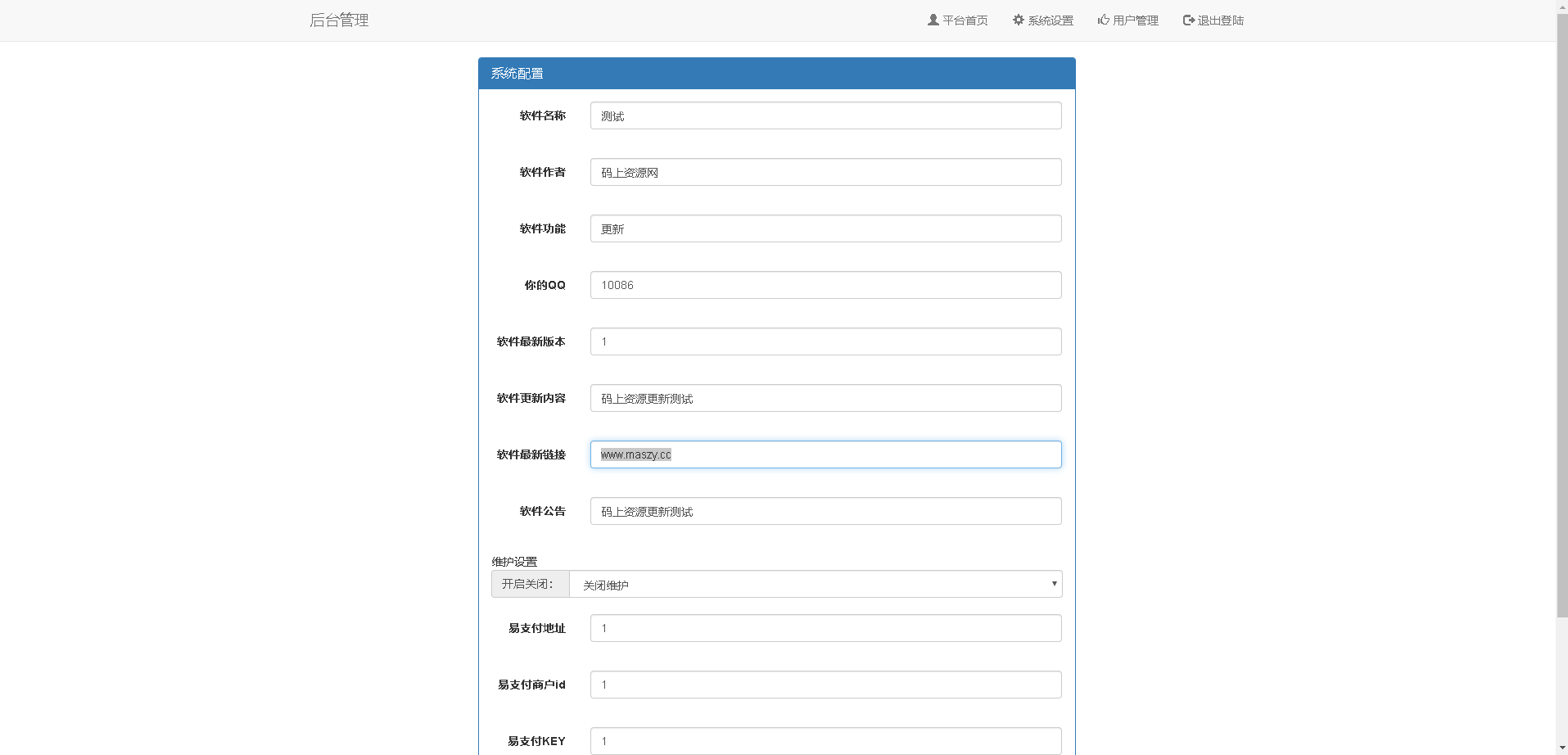The width and height of the screenshot is (1568, 755).
Task: Click the logout icon beside 退出登陆
Action: coord(1188,20)
